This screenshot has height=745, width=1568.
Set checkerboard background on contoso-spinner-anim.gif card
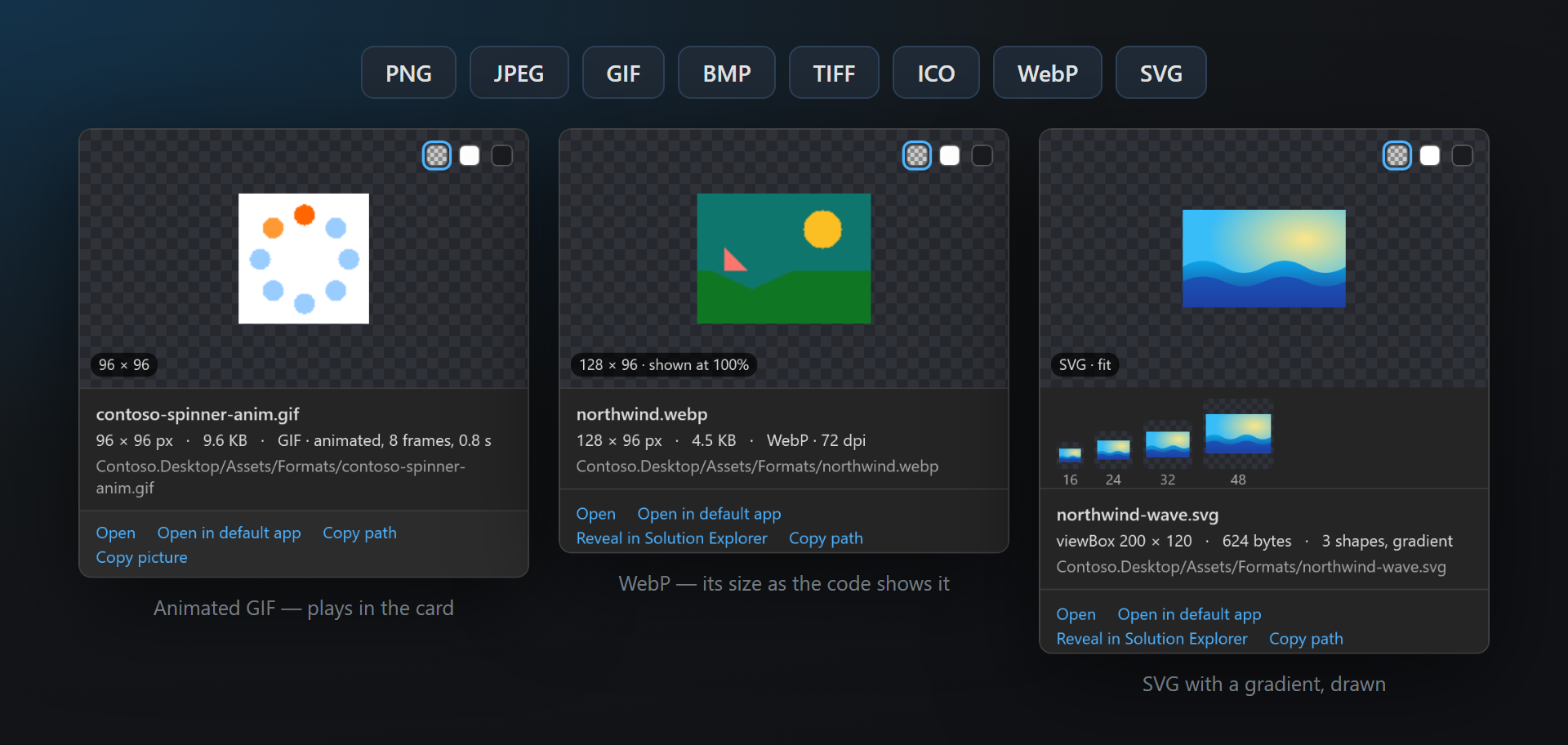point(437,155)
